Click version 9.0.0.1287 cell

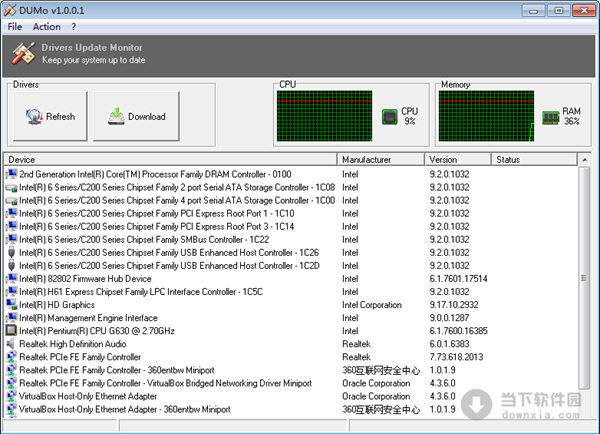coord(449,318)
